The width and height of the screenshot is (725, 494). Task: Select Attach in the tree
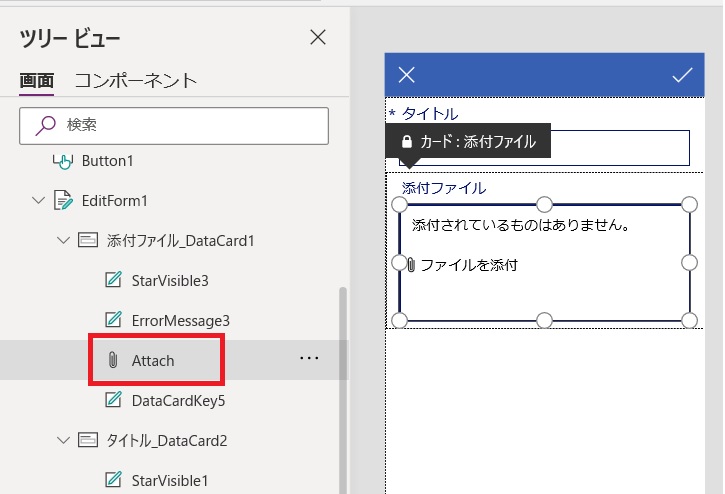pos(153,360)
